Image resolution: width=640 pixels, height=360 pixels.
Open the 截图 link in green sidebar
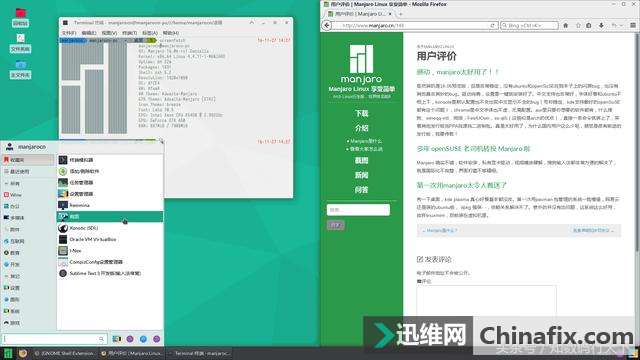pyautogui.click(x=361, y=160)
